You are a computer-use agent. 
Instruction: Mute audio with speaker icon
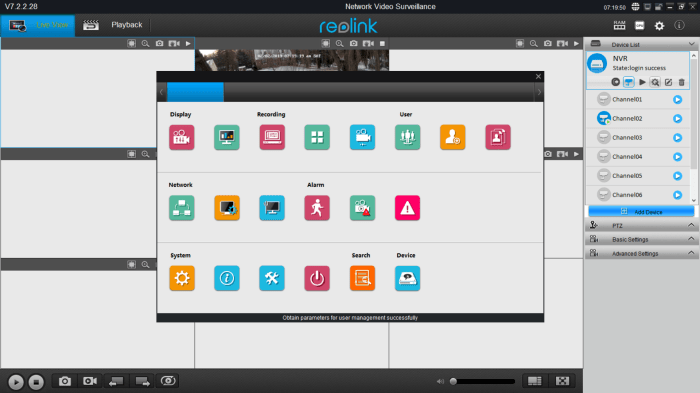click(440, 381)
